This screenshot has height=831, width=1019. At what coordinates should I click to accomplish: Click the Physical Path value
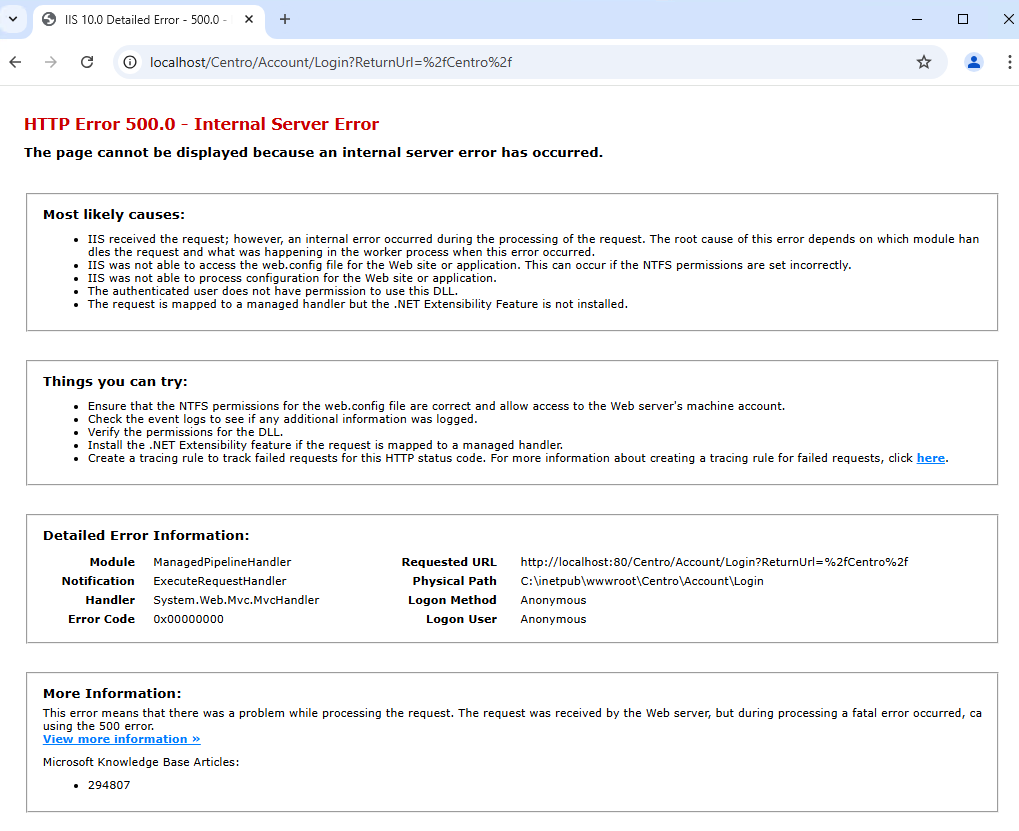641,581
